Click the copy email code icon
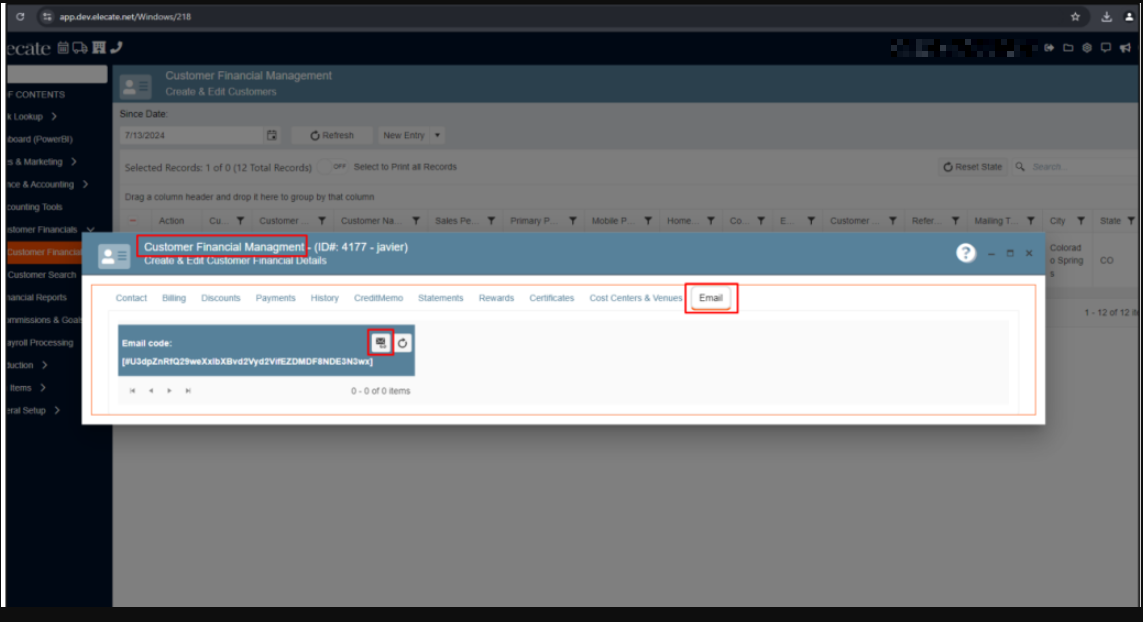 click(381, 343)
